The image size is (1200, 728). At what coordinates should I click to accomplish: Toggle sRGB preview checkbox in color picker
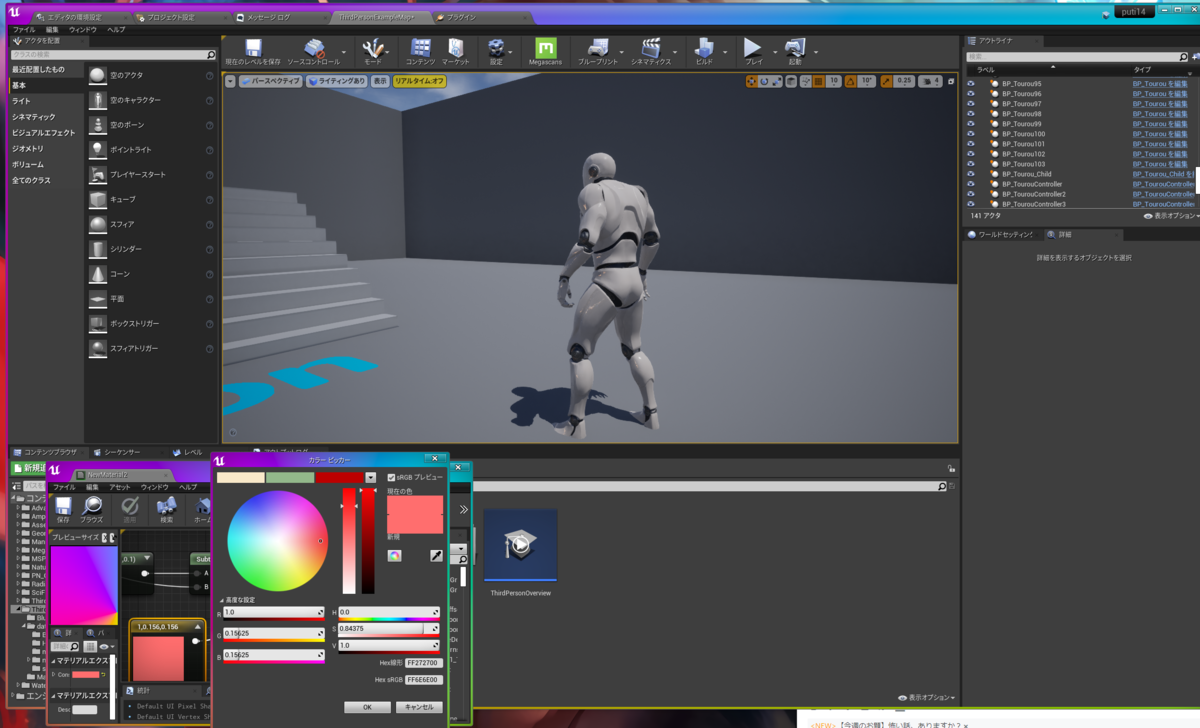(391, 478)
